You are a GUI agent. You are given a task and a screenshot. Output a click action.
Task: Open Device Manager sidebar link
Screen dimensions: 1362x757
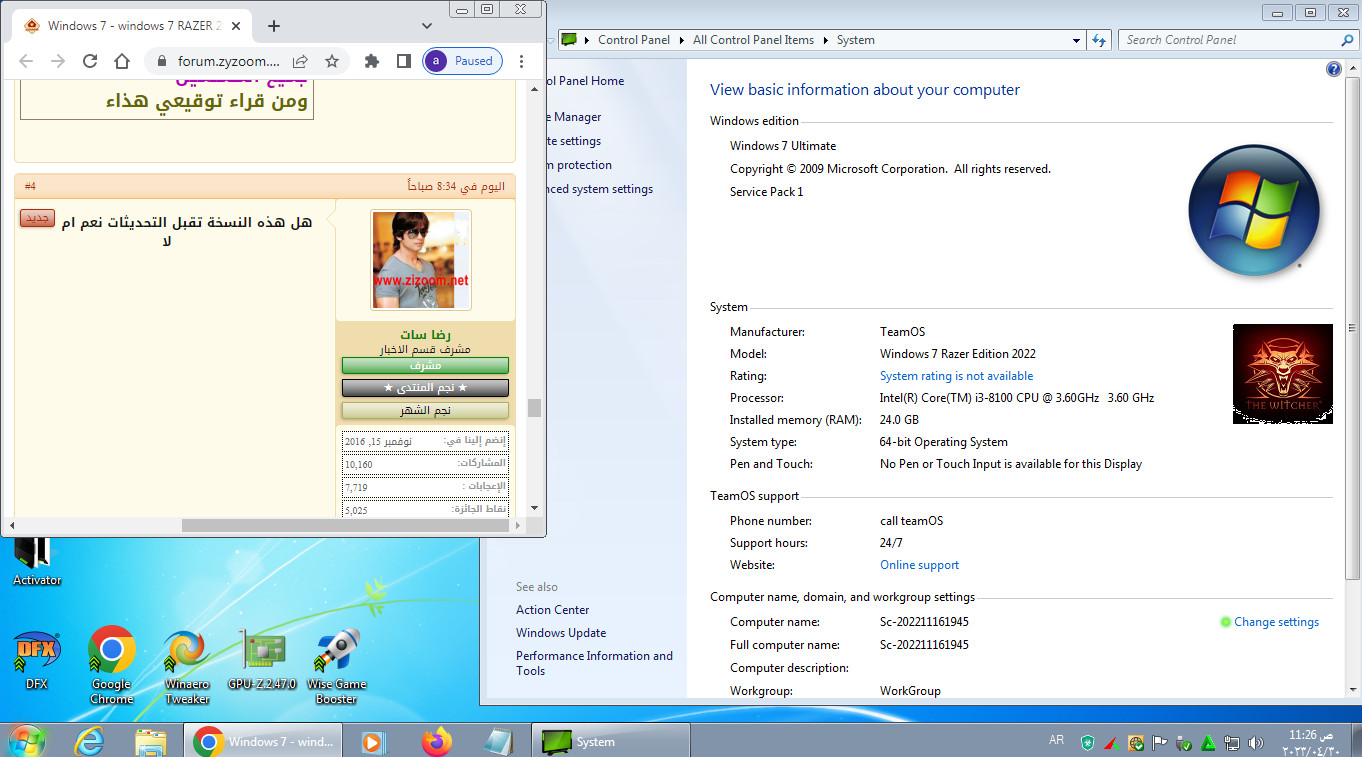pyautogui.click(x=574, y=117)
